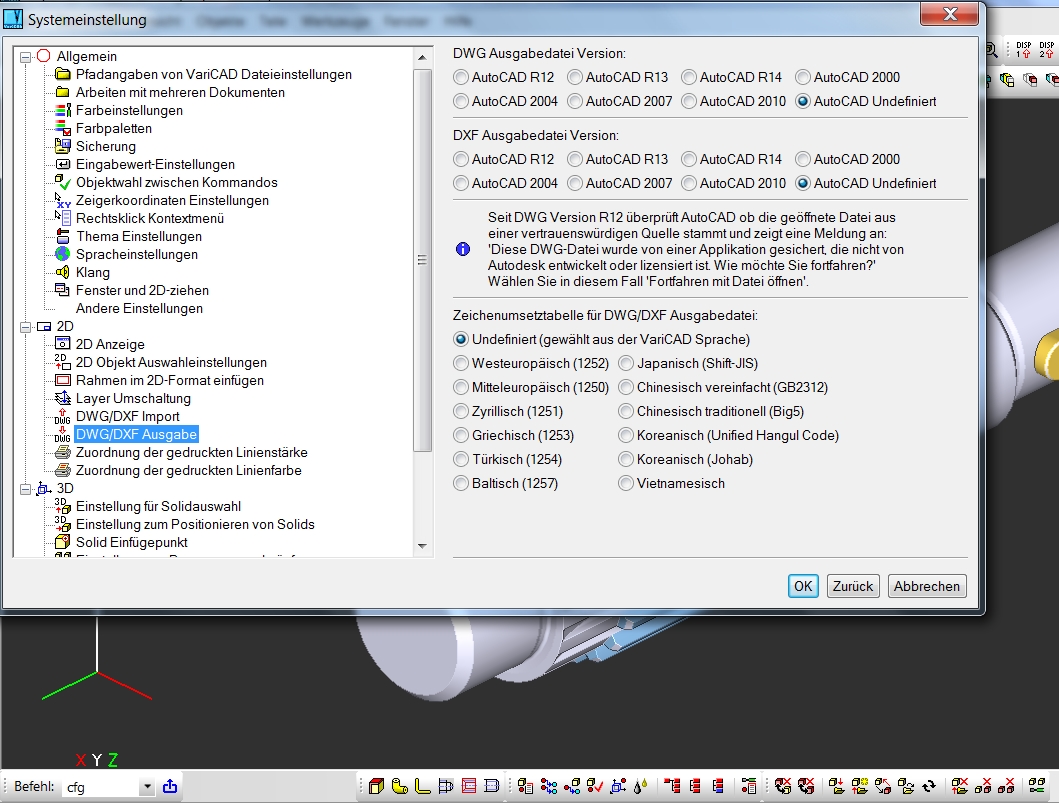Click the DWG import icon in tree

[x=62, y=416]
